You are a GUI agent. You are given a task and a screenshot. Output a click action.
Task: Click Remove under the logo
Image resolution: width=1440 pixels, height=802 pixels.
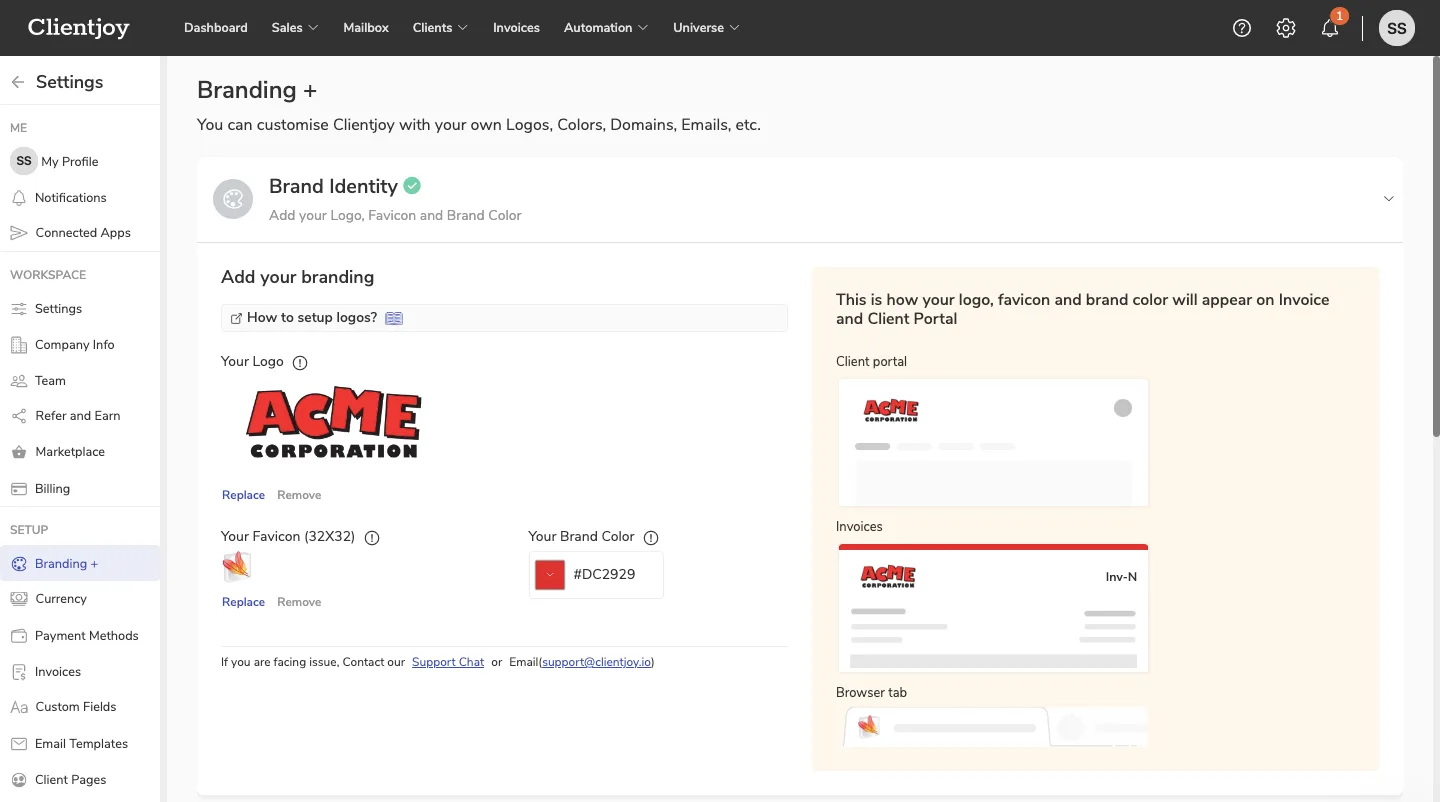coord(299,495)
